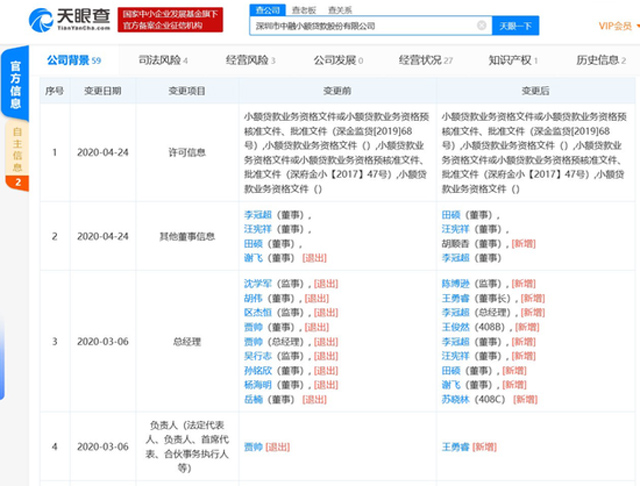Open 苏晓林 (408C) link
Screen dimensions: 640x486
tap(456, 399)
